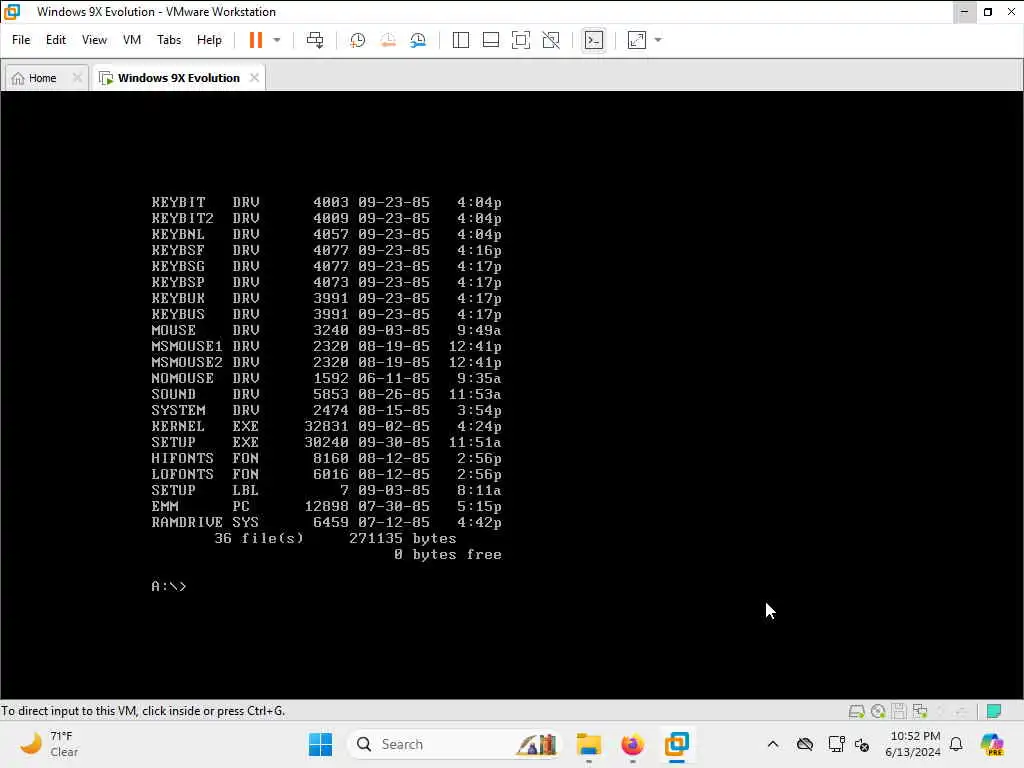Open the Help menu

tap(209, 40)
